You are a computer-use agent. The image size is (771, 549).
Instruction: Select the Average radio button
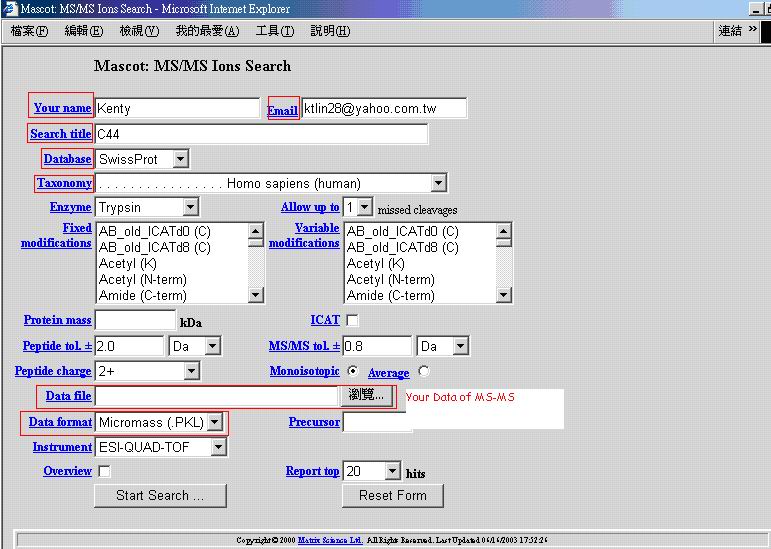tap(423, 371)
